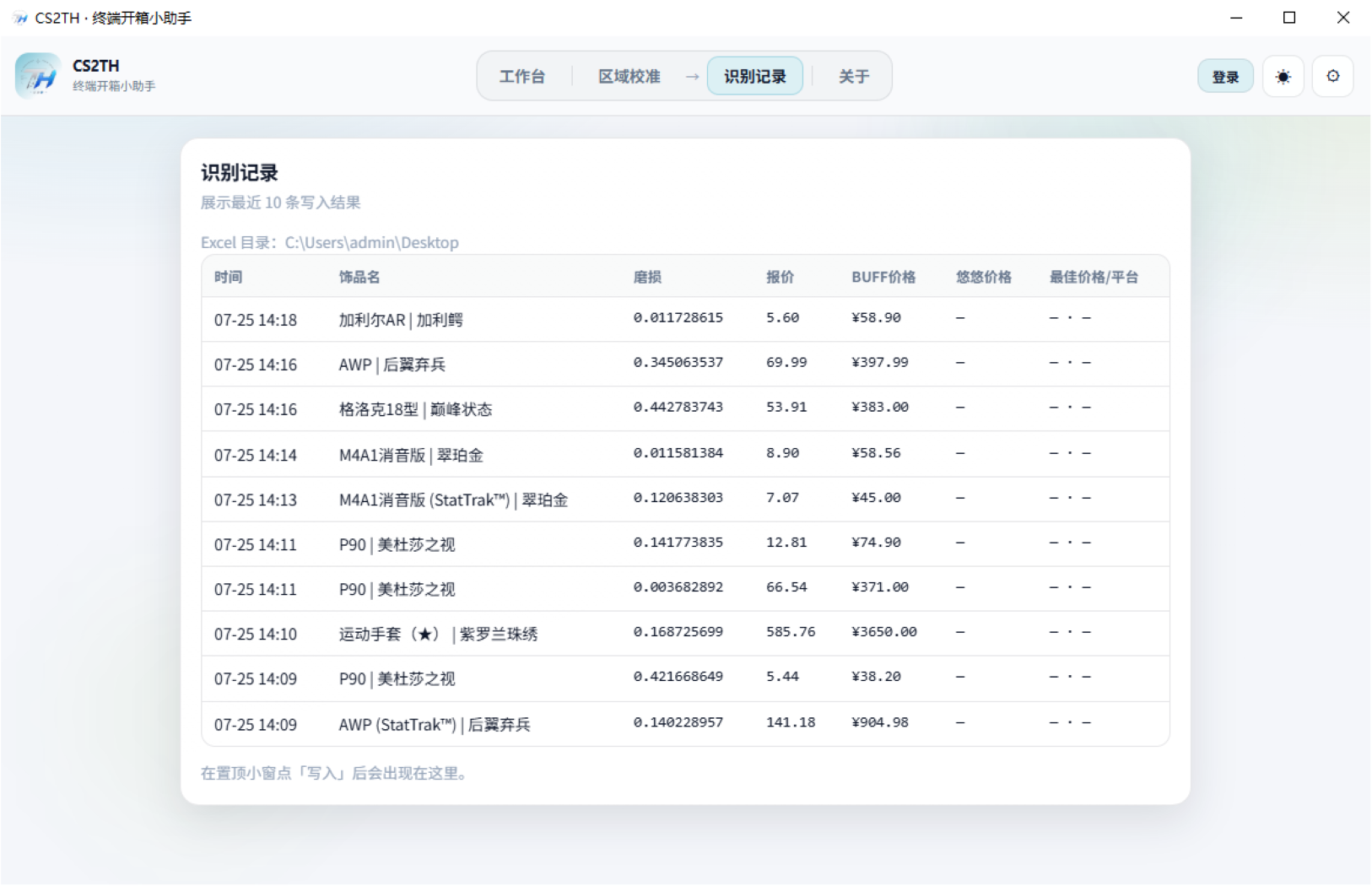Click the quote value 12.81
This screenshot has width=1372, height=886.
[x=786, y=543]
